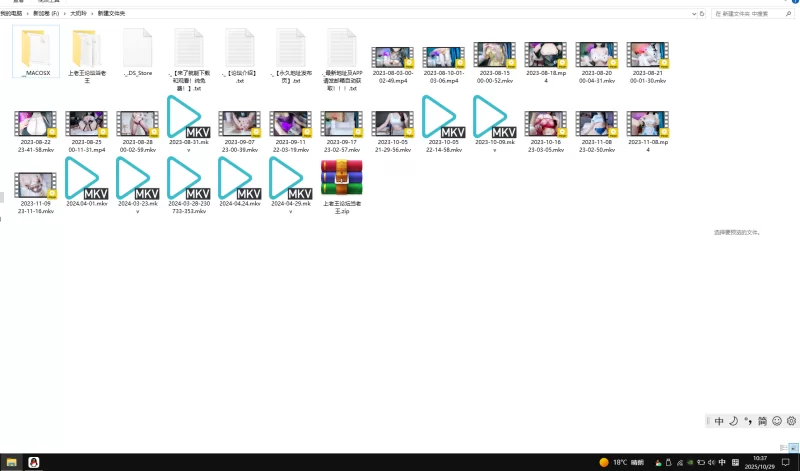
Task: Open the notification center icon
Action: [x=786, y=462]
